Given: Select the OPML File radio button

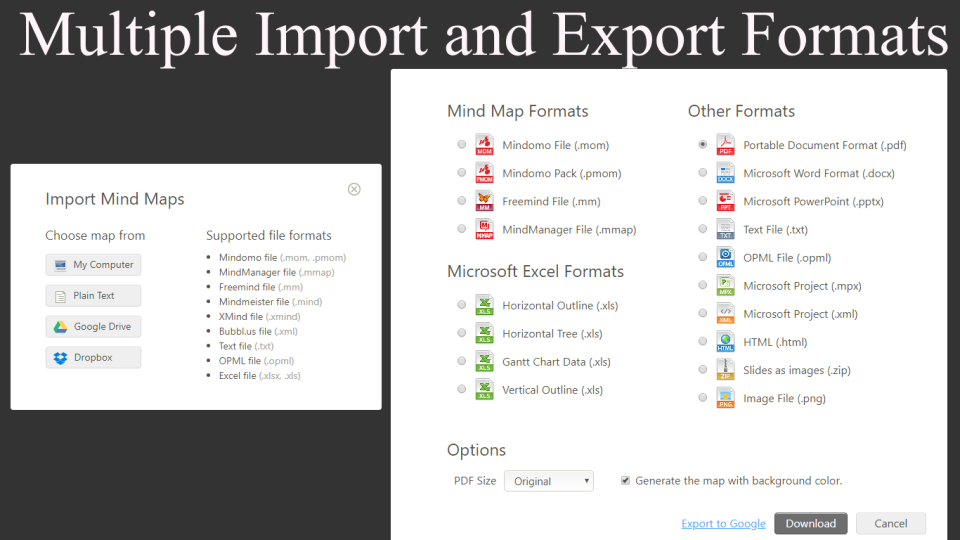Looking at the screenshot, I should pyautogui.click(x=703, y=257).
